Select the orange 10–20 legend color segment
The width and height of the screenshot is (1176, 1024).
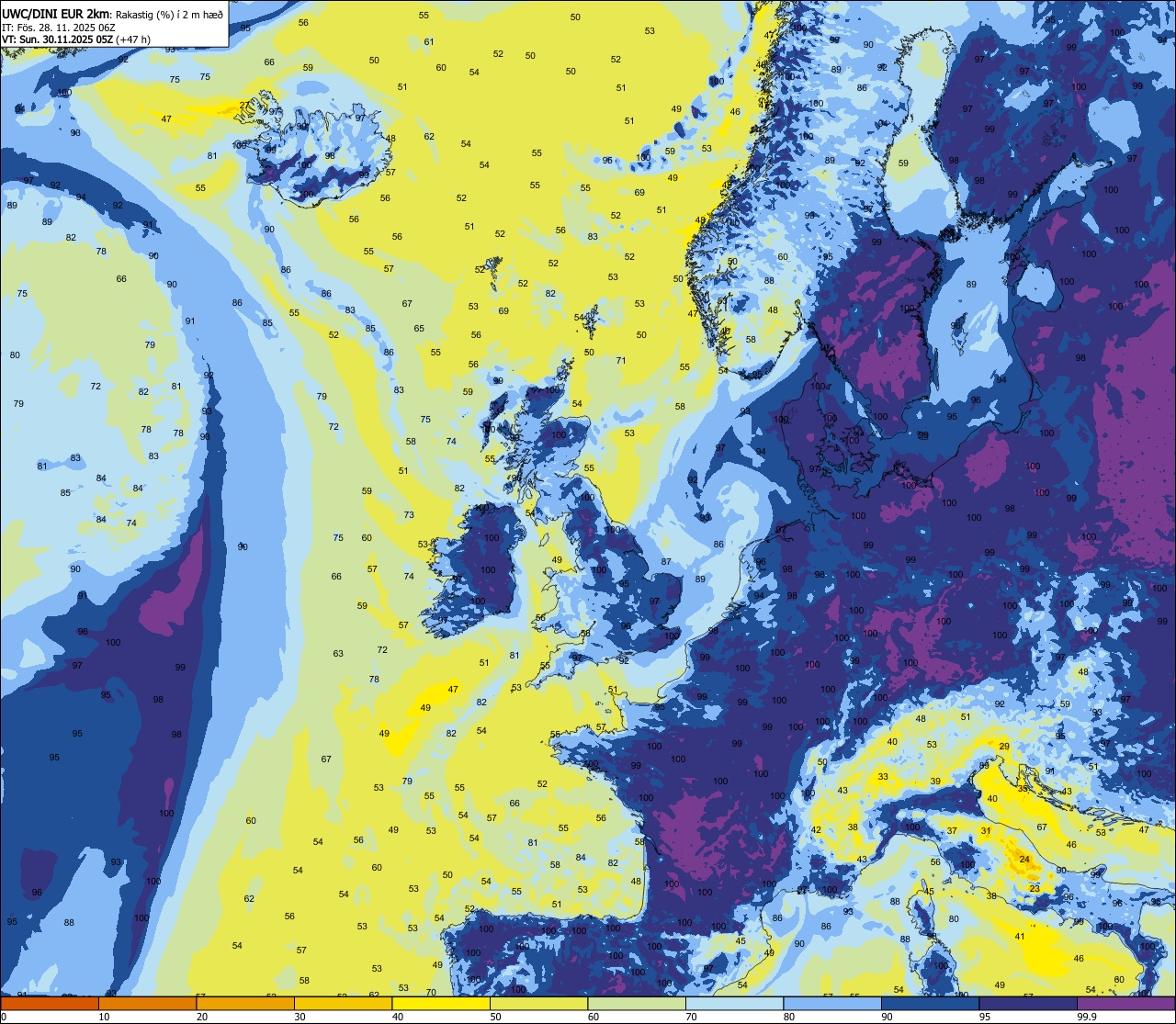tap(148, 1004)
